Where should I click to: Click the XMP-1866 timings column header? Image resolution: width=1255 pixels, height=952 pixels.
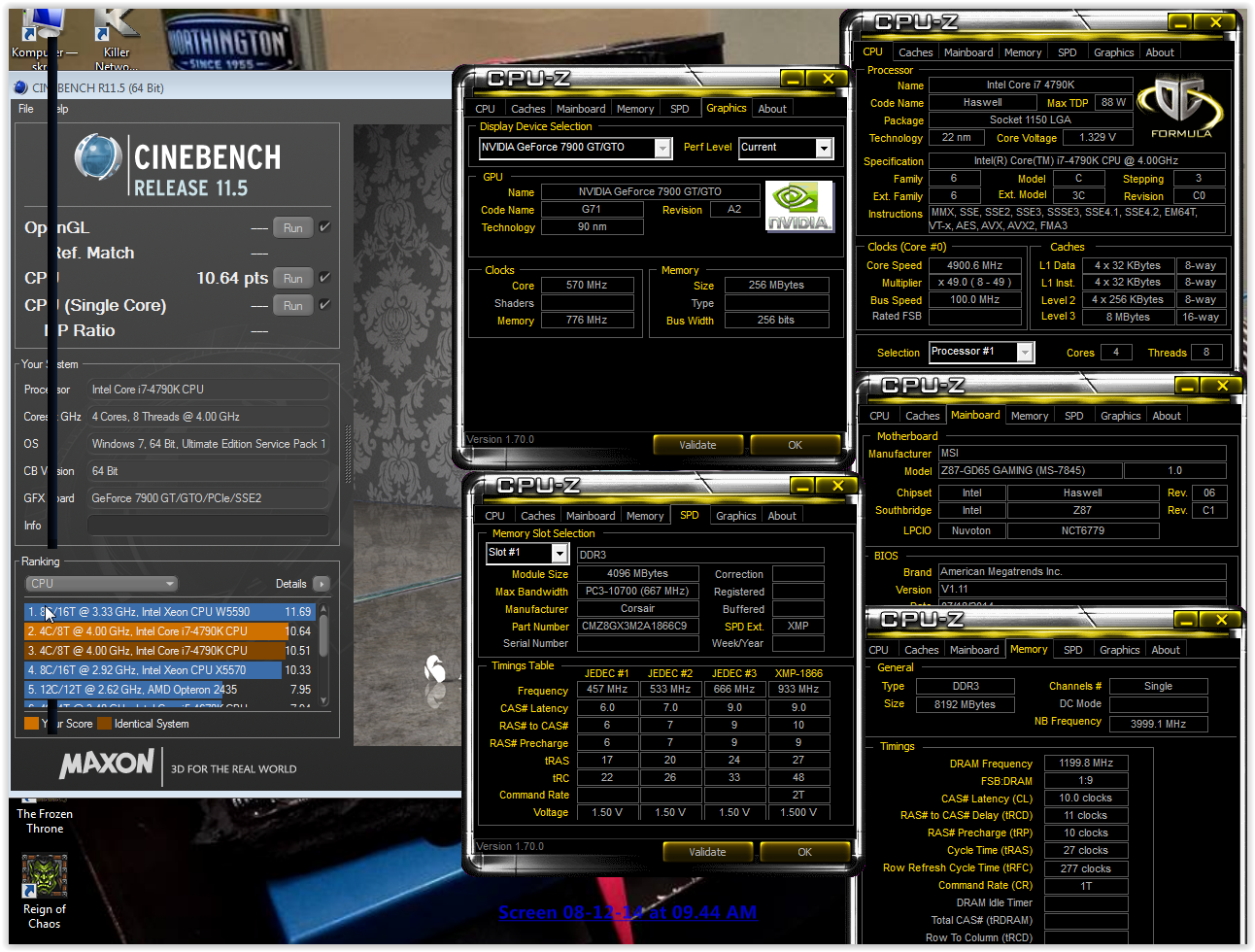(798, 673)
